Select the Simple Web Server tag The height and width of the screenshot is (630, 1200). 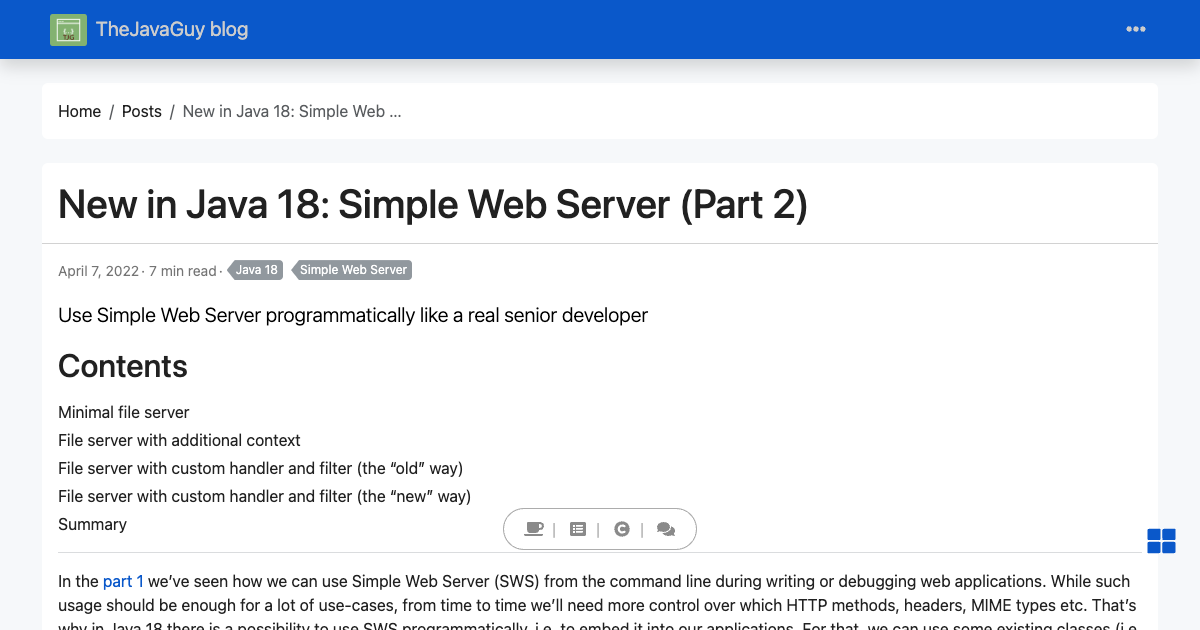click(x=353, y=270)
